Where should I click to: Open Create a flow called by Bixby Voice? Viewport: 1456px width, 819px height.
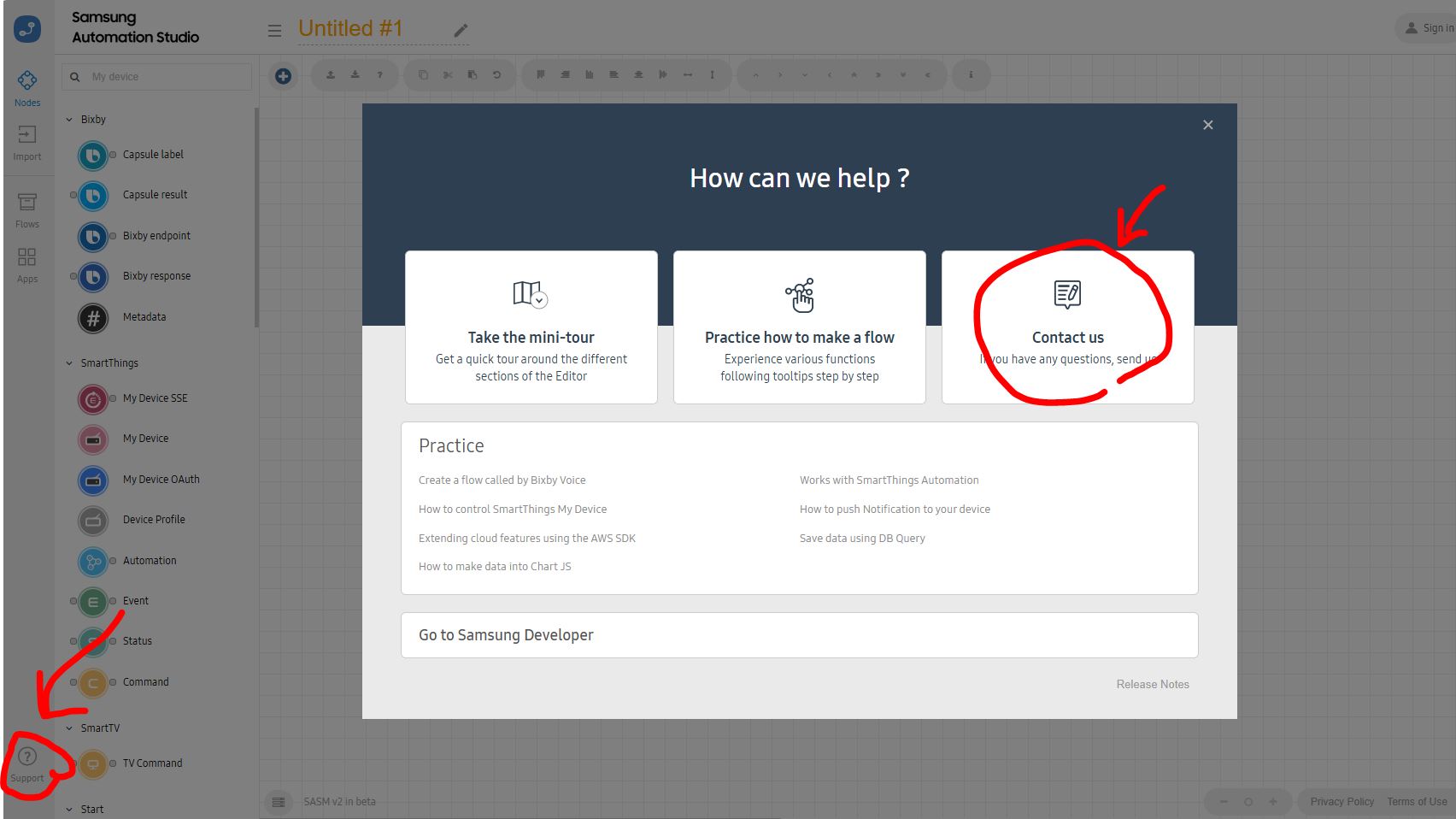click(502, 480)
